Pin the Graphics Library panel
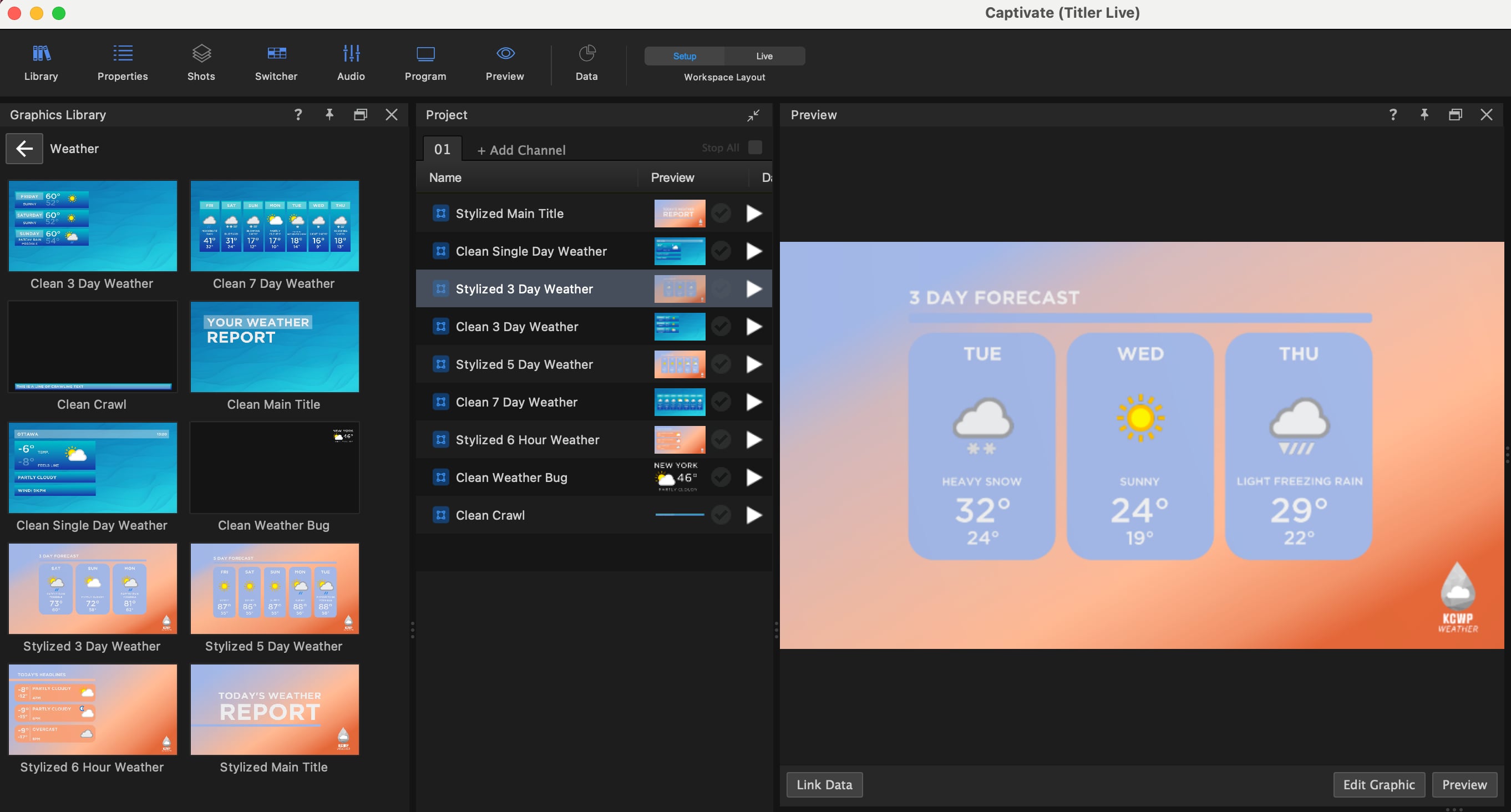Screen dimensions: 1511x812 click(329, 114)
